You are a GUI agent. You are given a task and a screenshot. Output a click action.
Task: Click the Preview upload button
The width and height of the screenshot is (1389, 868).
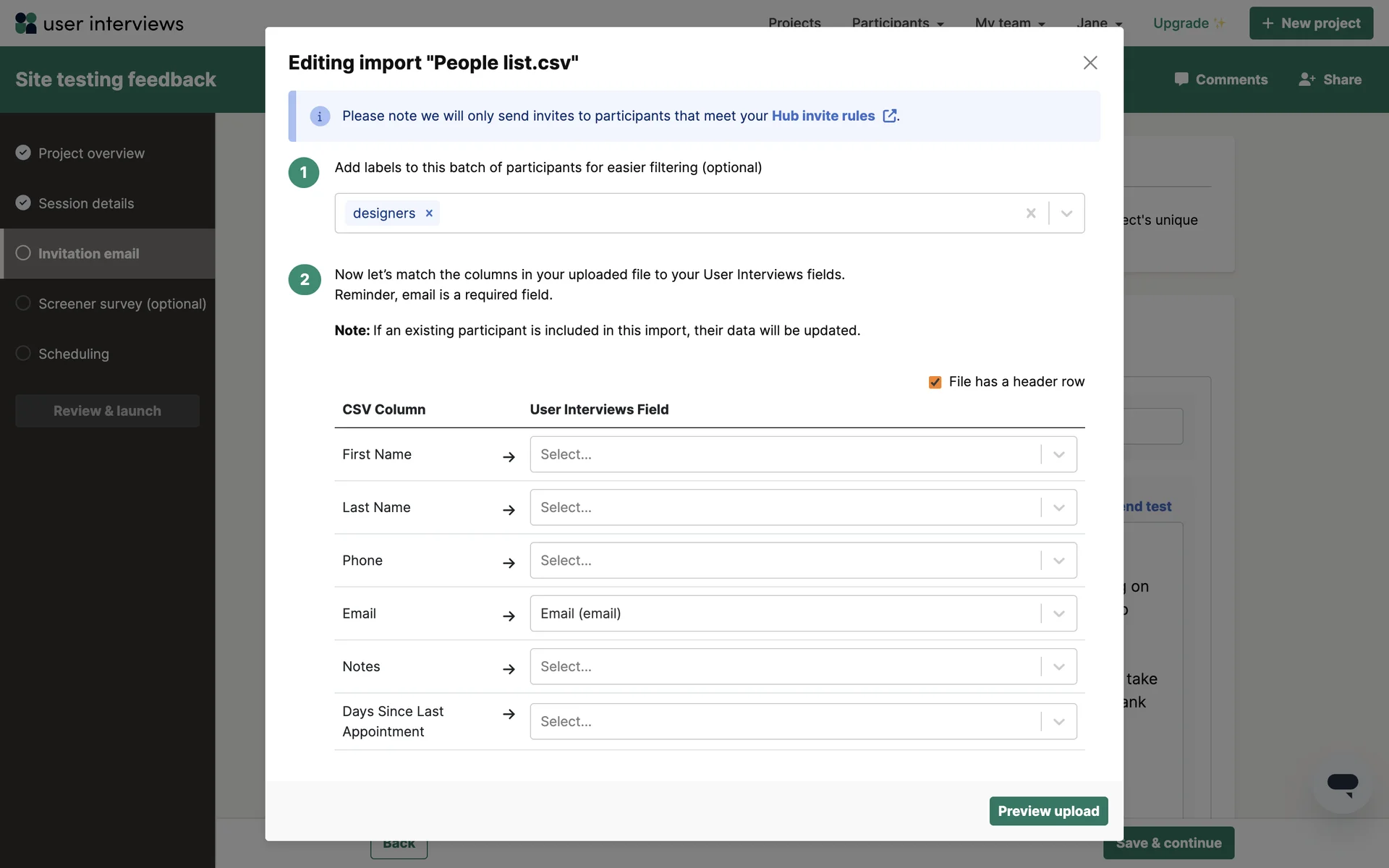1048,811
